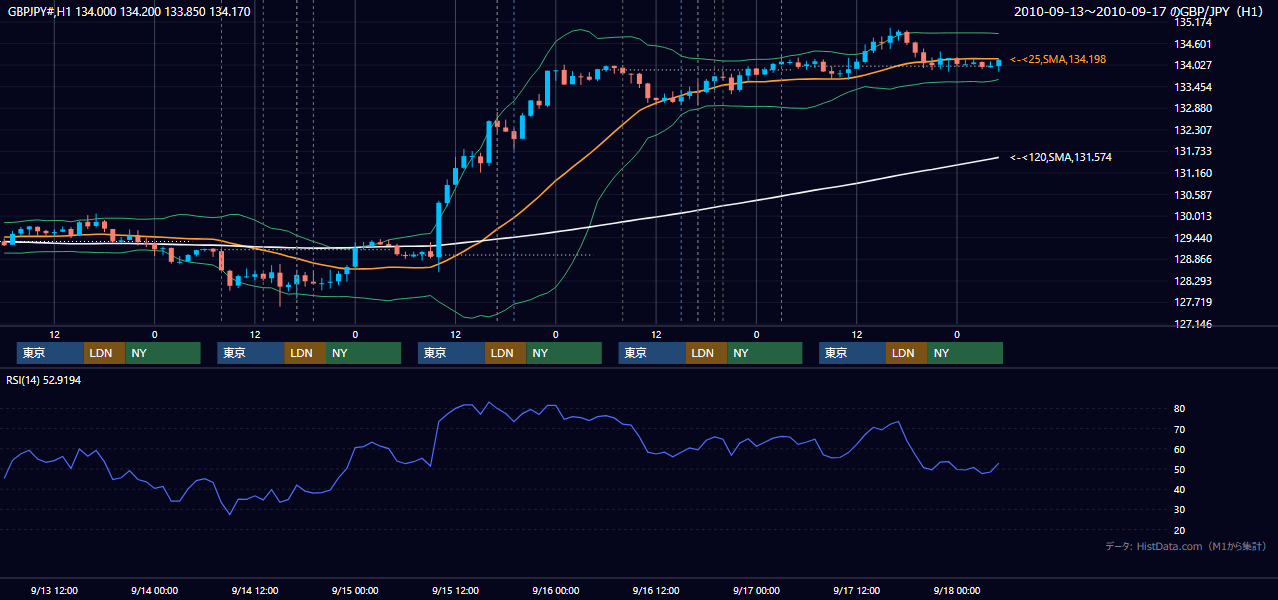Click the RSI 80 level label
Image resolution: width=1278 pixels, height=600 pixels.
coord(1180,409)
